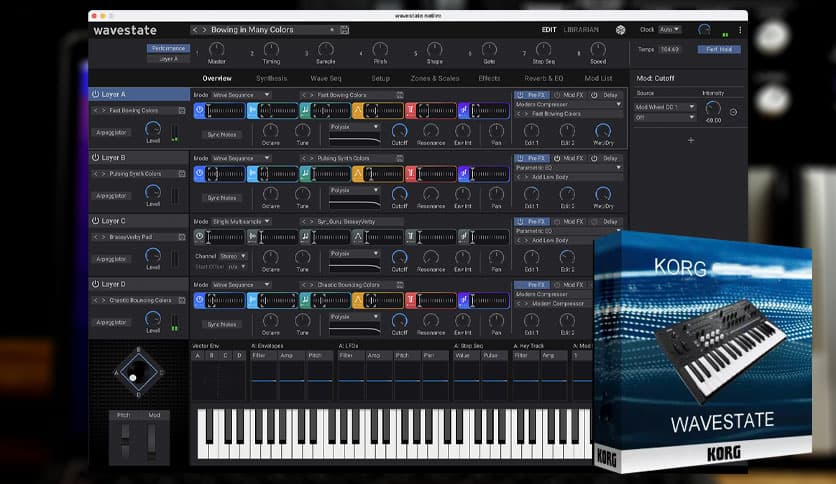Click the vector joystick diamond pad

coord(138,372)
